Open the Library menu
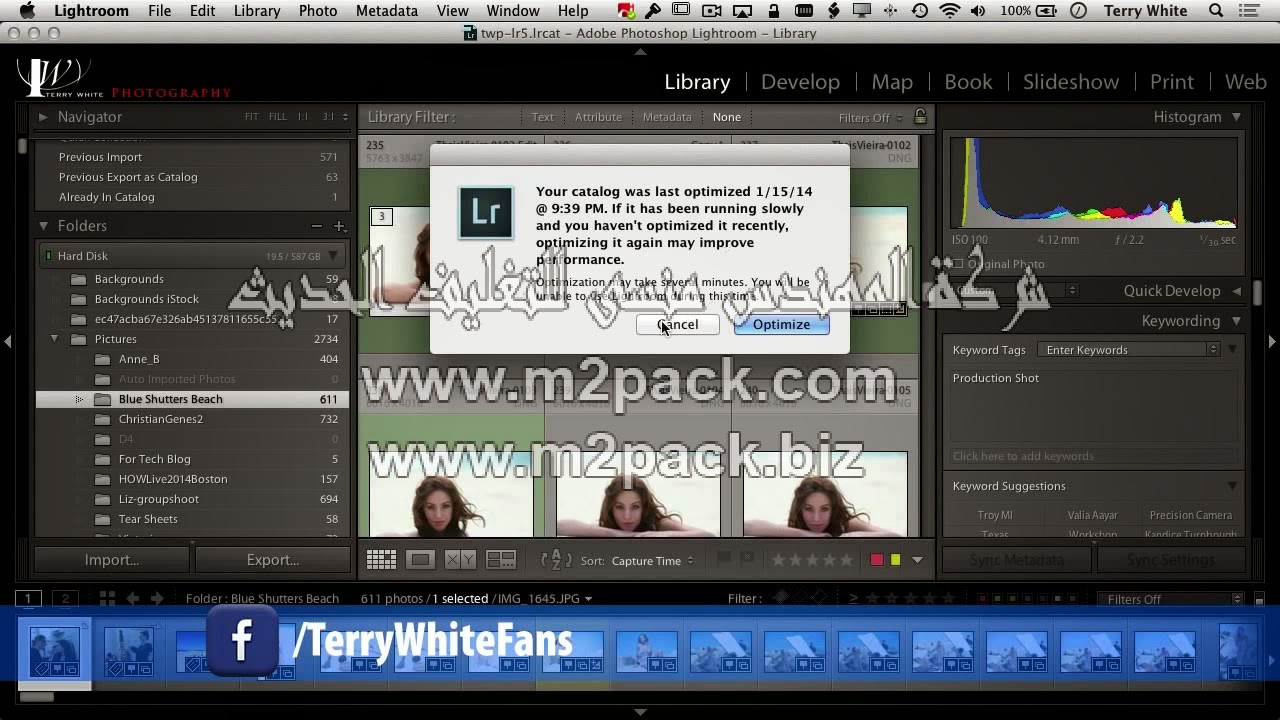This screenshot has width=1280, height=720. point(257,11)
